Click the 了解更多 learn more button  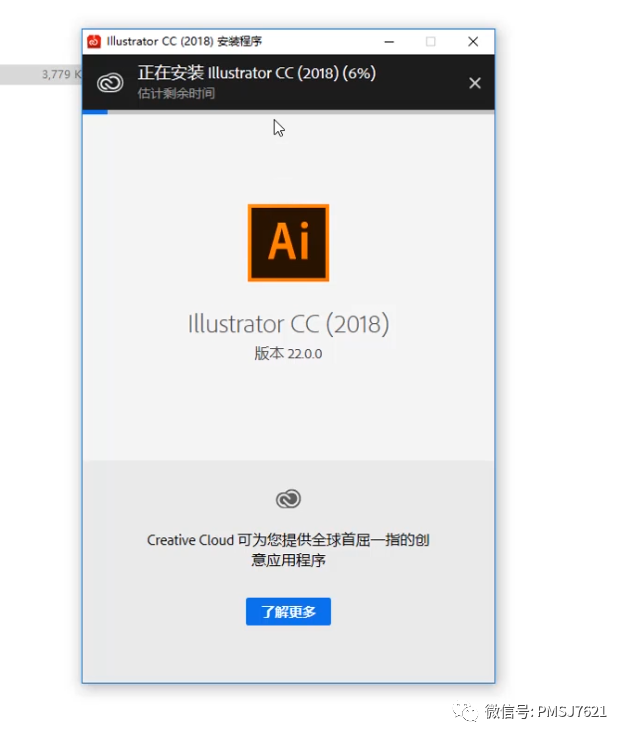point(288,611)
